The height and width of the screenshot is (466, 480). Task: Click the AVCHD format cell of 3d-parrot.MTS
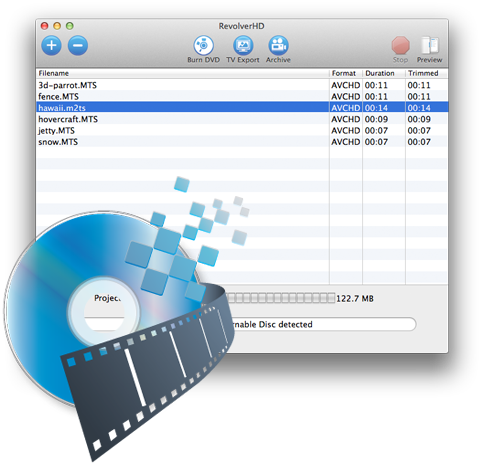346,85
